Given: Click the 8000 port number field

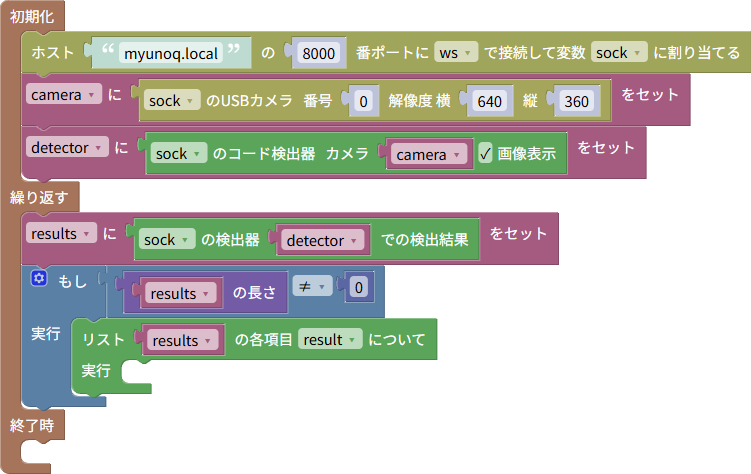Looking at the screenshot, I should pos(319,53).
